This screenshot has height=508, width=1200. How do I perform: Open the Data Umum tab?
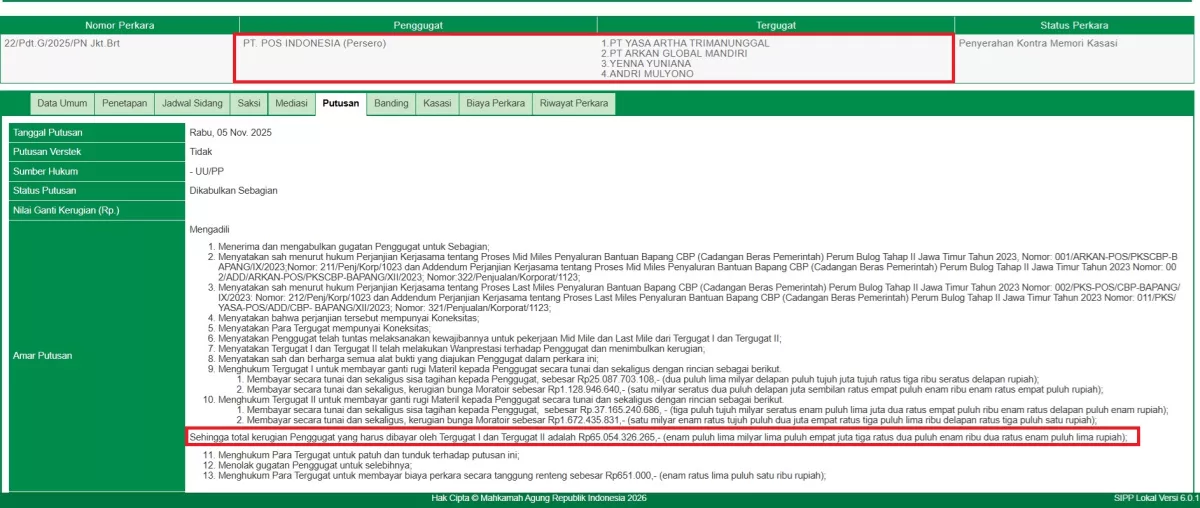click(63, 103)
